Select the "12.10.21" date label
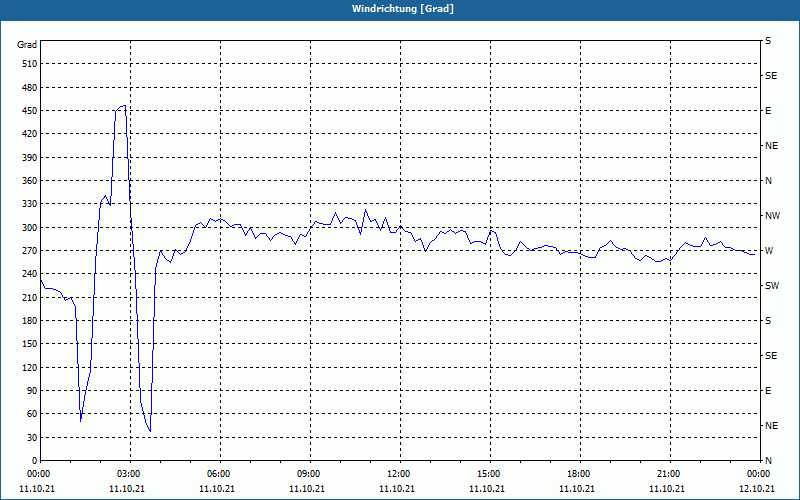 [757, 489]
